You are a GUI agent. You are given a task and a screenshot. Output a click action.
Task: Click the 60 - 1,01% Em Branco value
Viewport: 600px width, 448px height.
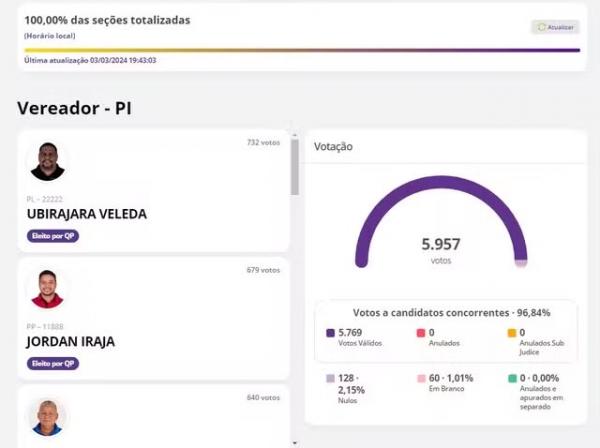tap(451, 378)
